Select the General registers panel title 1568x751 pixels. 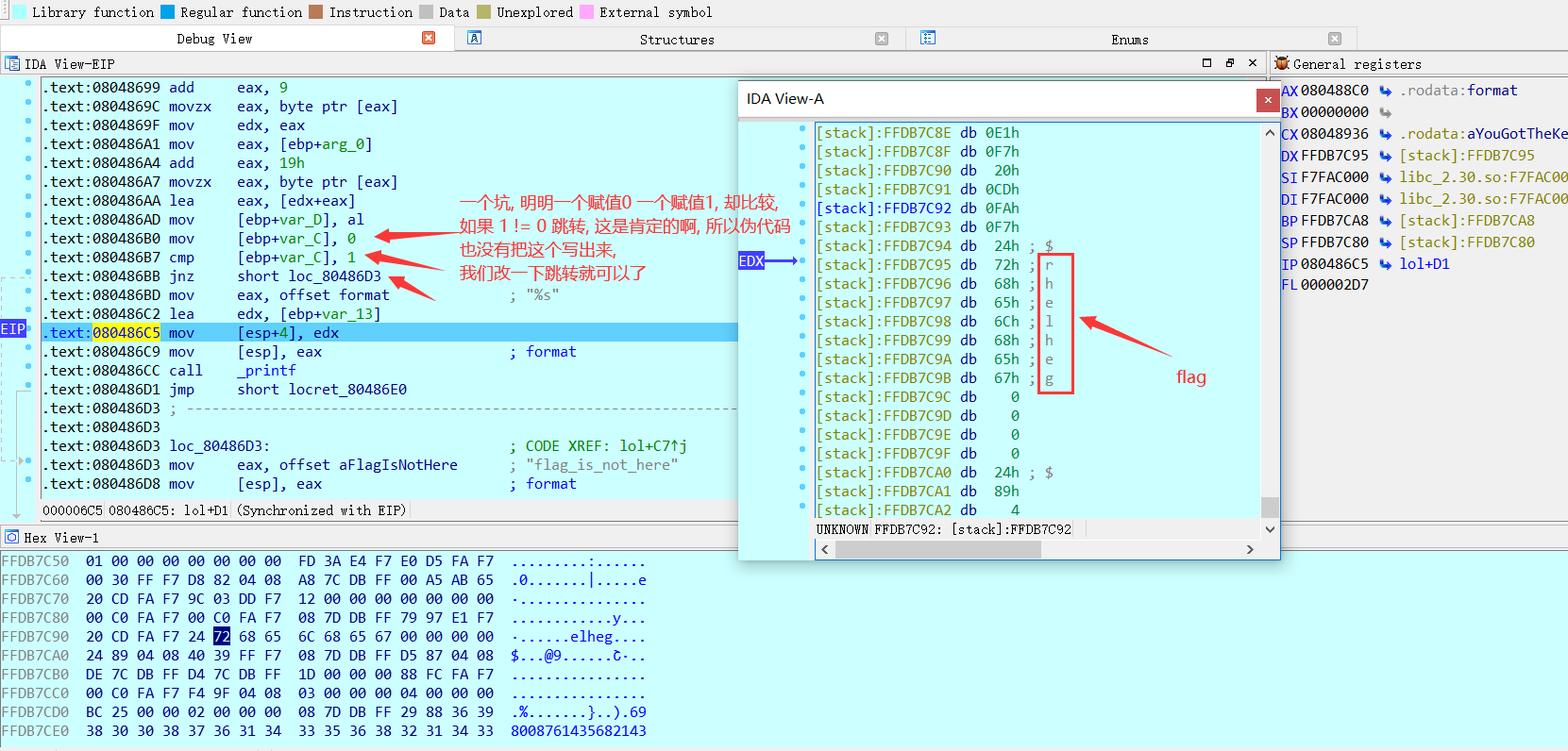click(1357, 64)
